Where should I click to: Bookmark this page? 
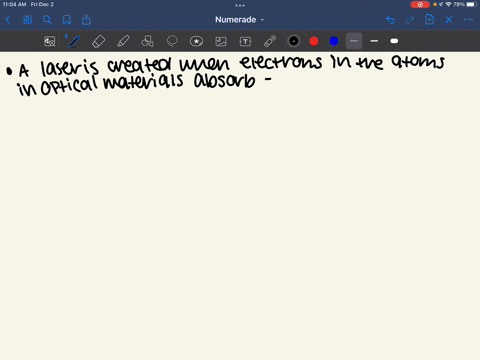pyautogui.click(x=67, y=20)
